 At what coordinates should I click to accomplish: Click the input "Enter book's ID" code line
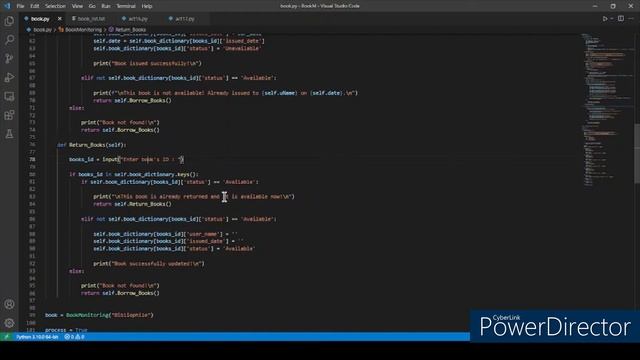click(126, 160)
